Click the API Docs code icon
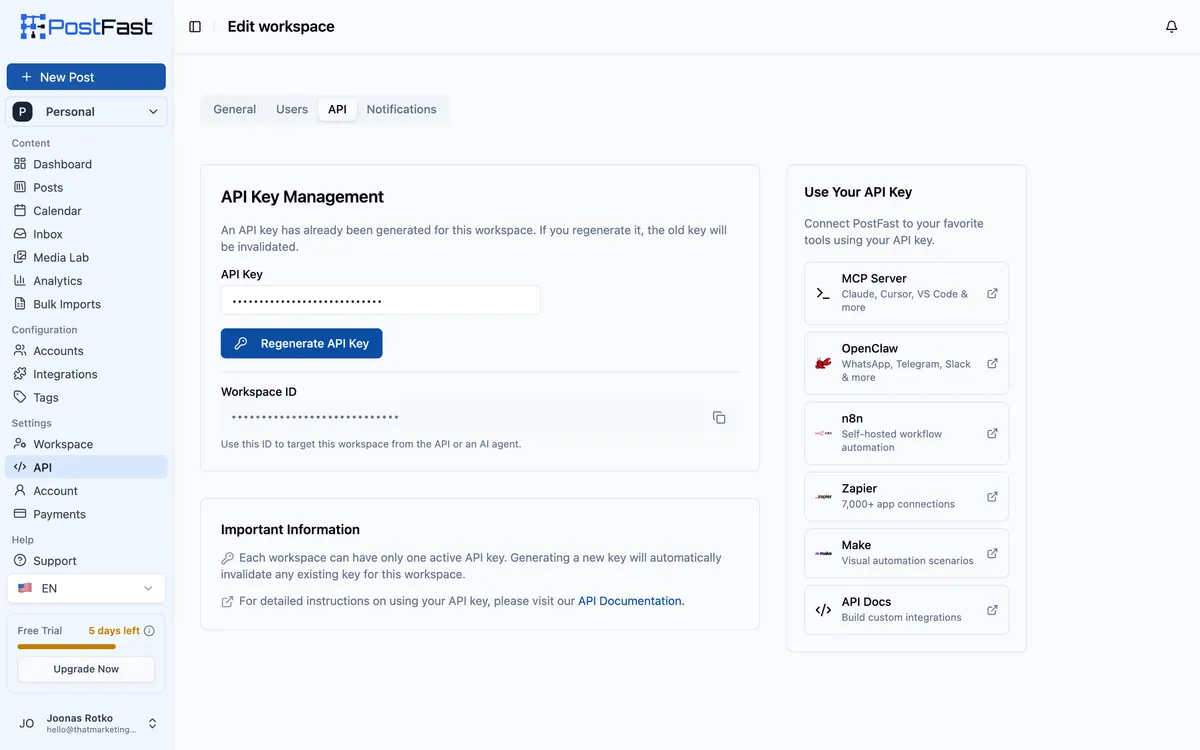The image size is (1200, 750). click(x=823, y=610)
